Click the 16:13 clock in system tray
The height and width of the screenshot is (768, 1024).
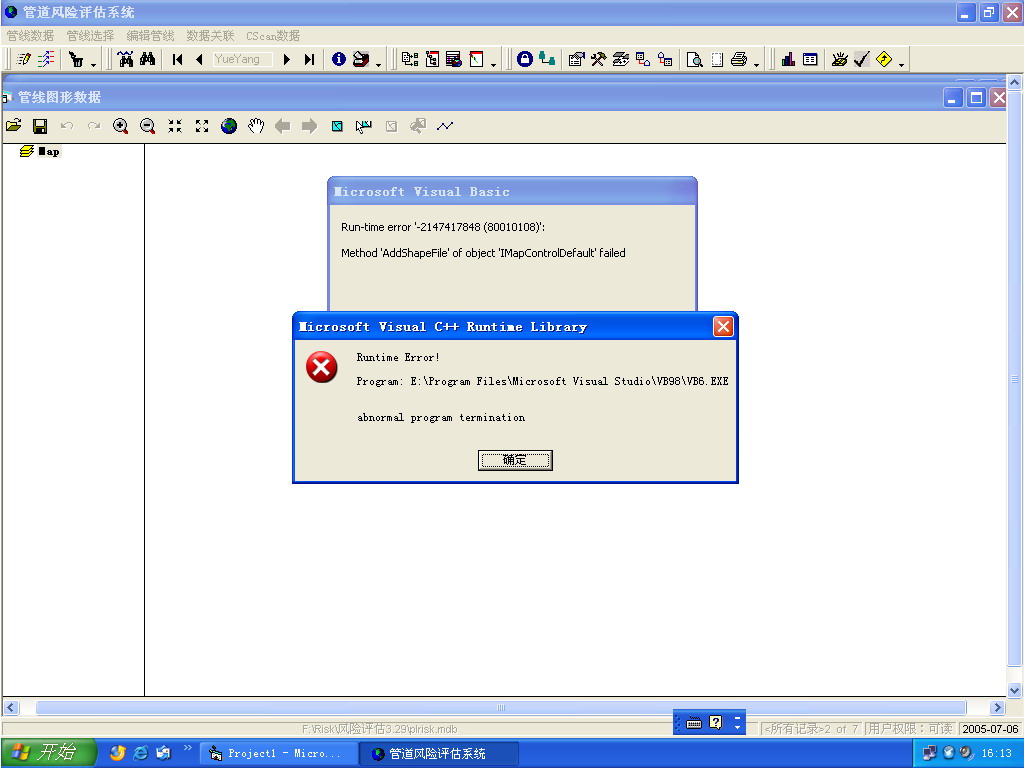pyautogui.click(x=997, y=754)
